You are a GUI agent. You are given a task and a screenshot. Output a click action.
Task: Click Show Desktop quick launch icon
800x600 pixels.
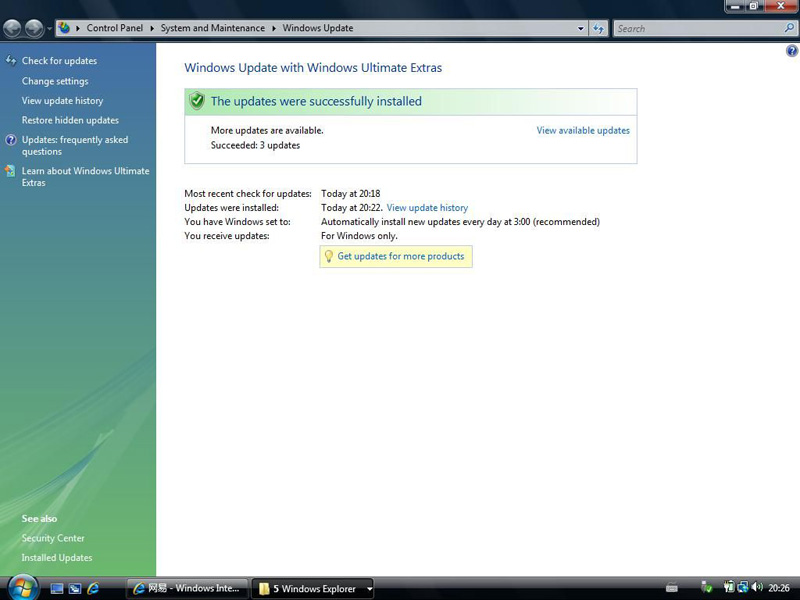tap(57, 589)
